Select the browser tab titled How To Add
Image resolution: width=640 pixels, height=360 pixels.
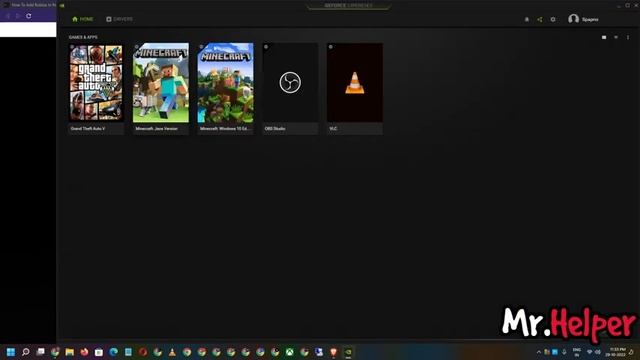29,5
